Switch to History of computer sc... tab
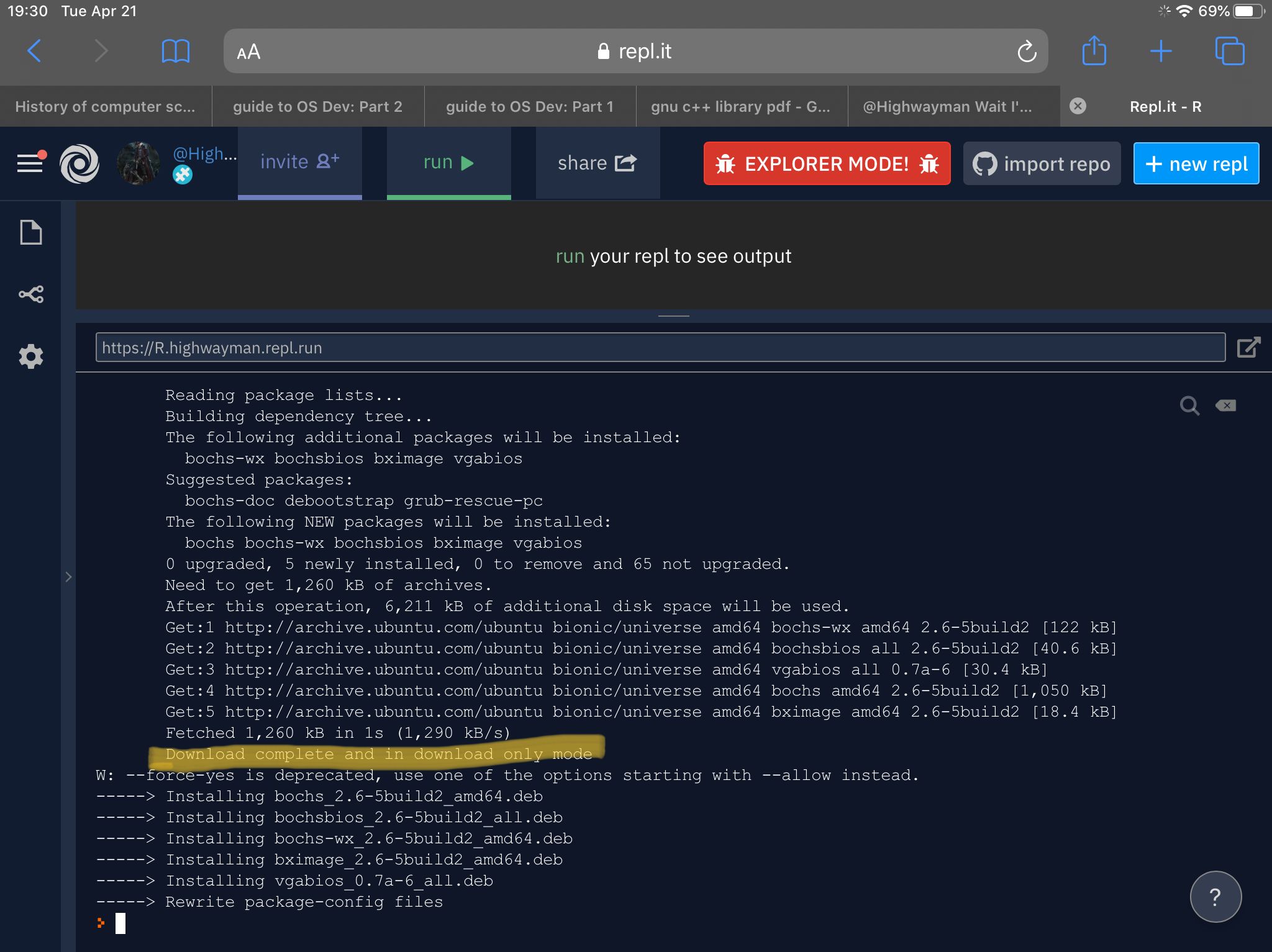Screen dimensions: 1272x952 [x=106, y=106]
